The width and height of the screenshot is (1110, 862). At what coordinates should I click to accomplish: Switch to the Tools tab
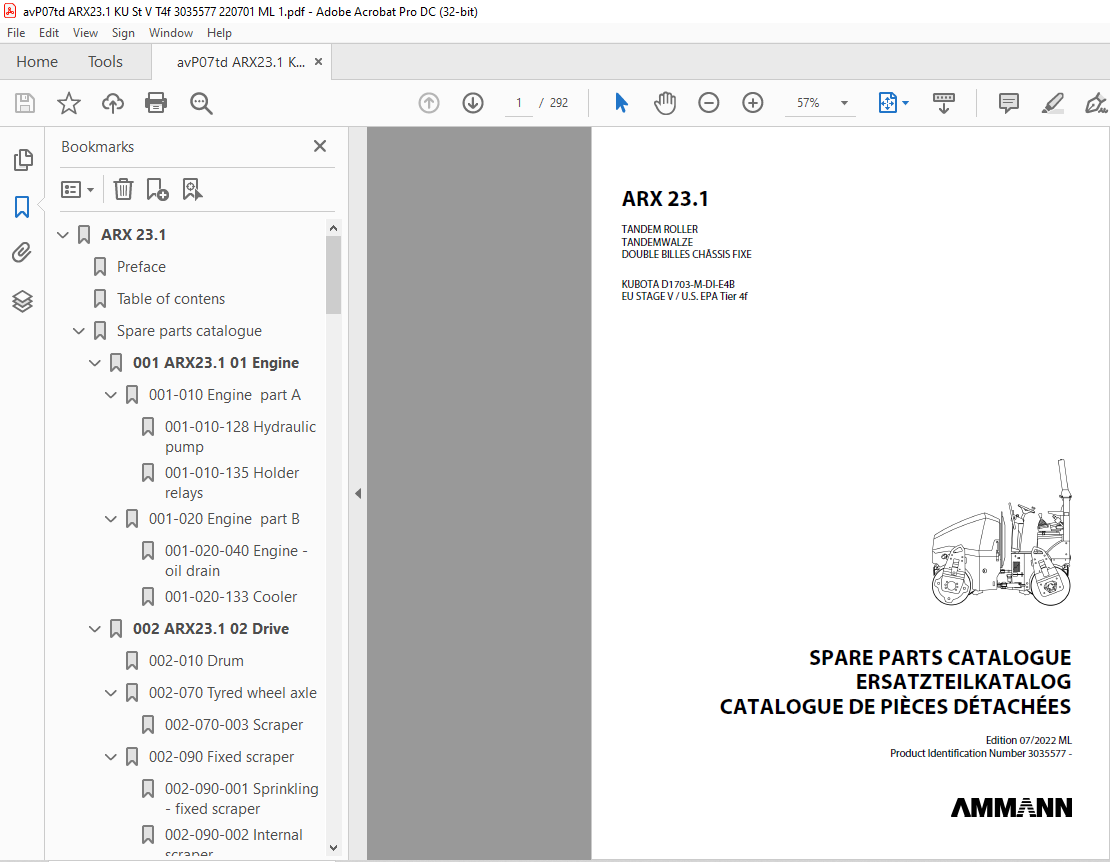[x=105, y=62]
